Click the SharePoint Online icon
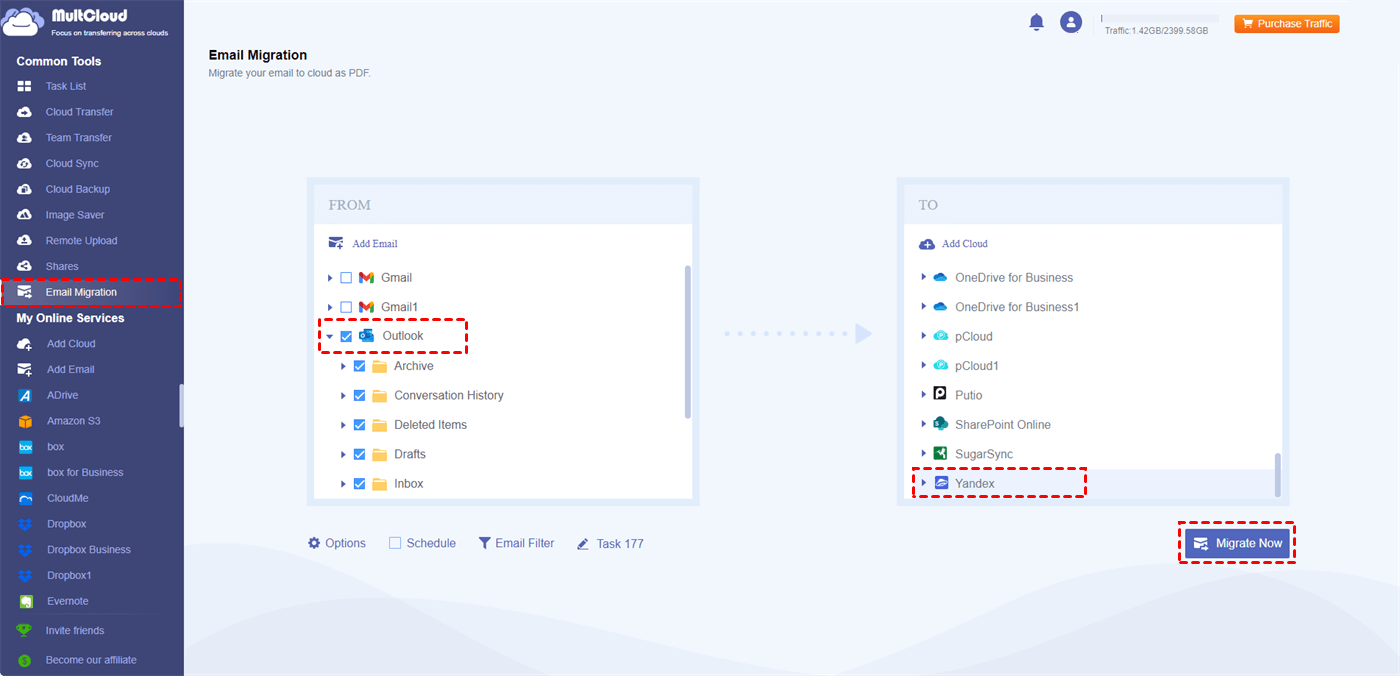The image size is (1400, 676). point(940,424)
